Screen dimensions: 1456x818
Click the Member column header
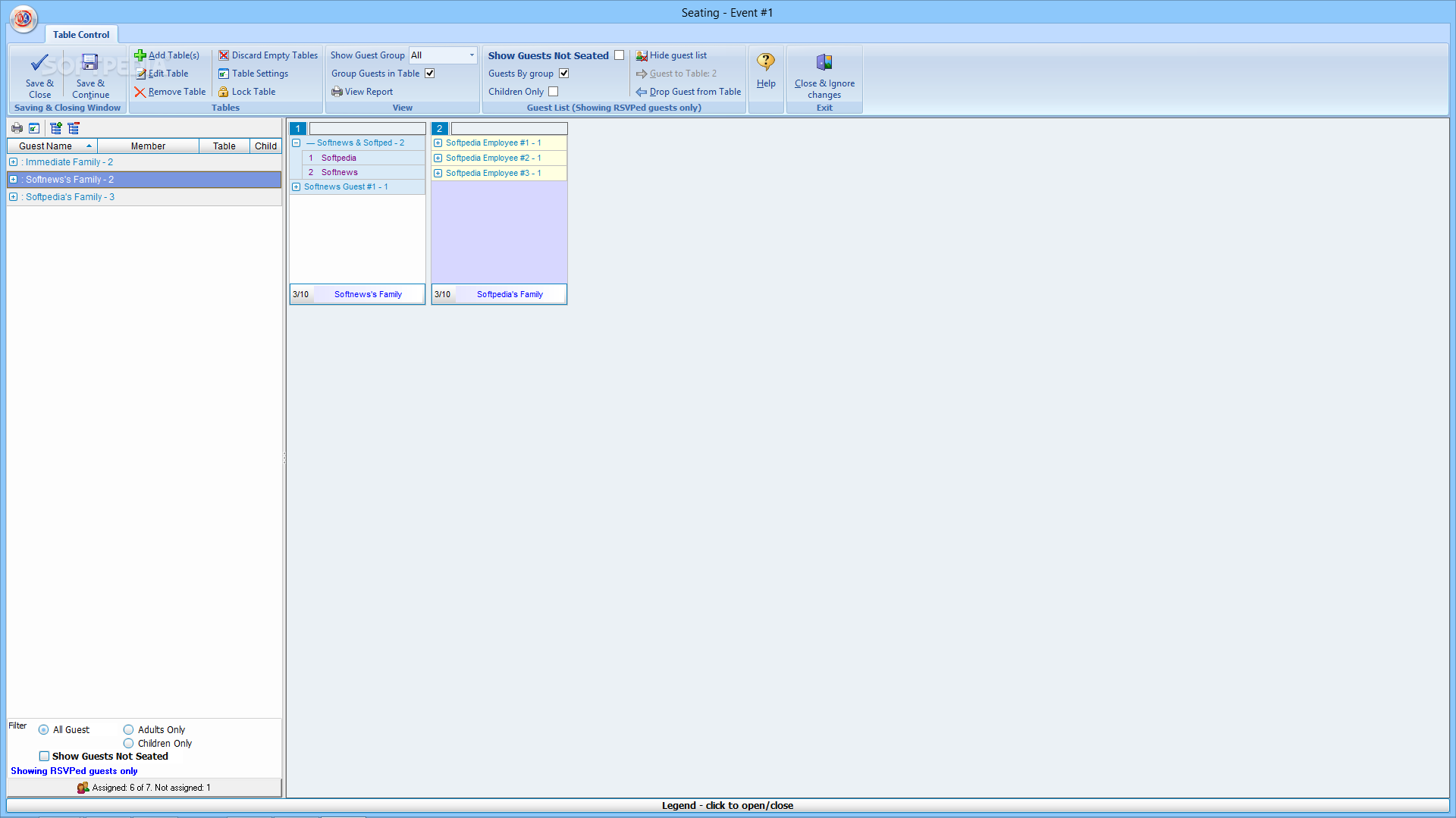point(148,146)
